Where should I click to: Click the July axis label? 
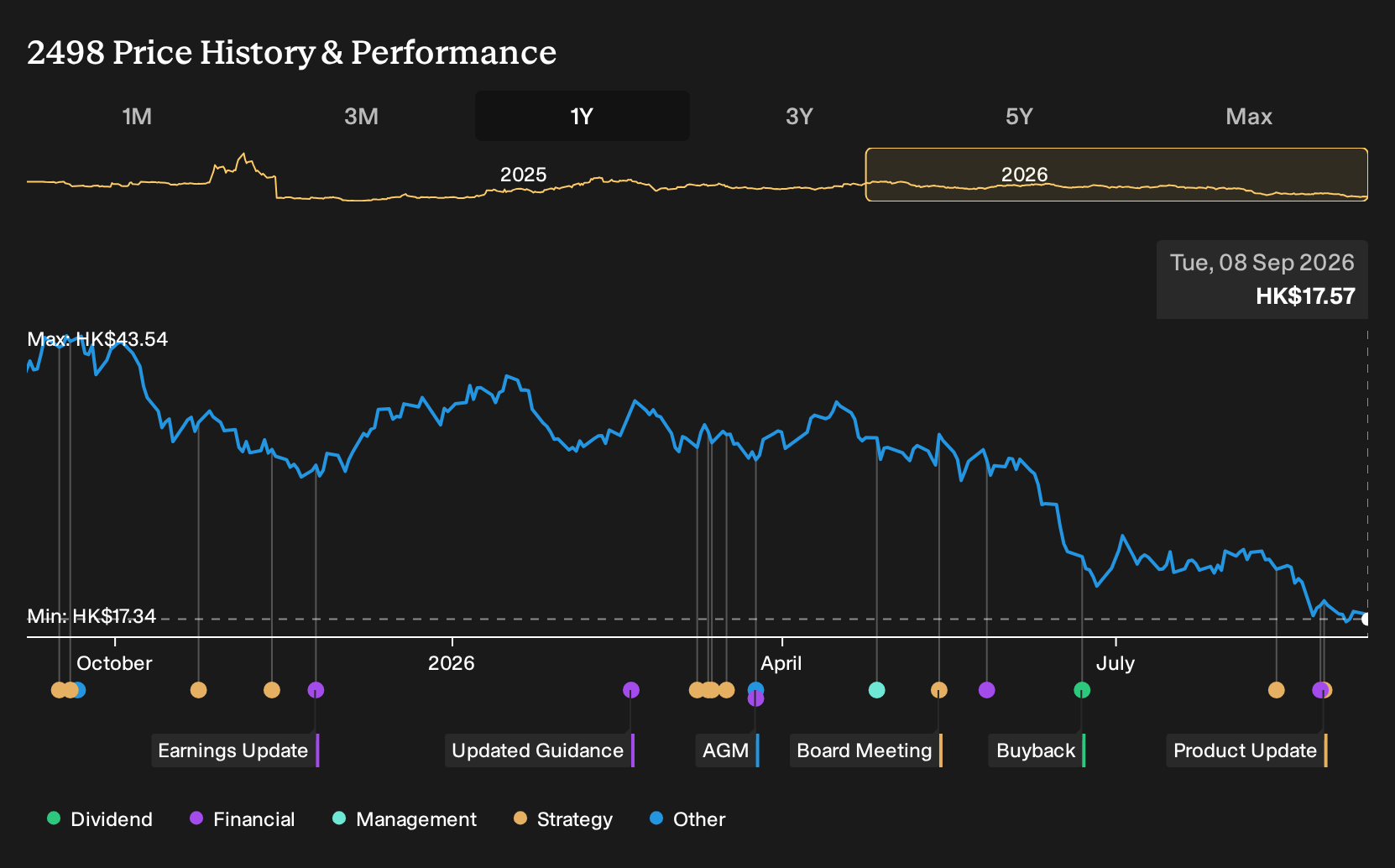tap(1115, 663)
